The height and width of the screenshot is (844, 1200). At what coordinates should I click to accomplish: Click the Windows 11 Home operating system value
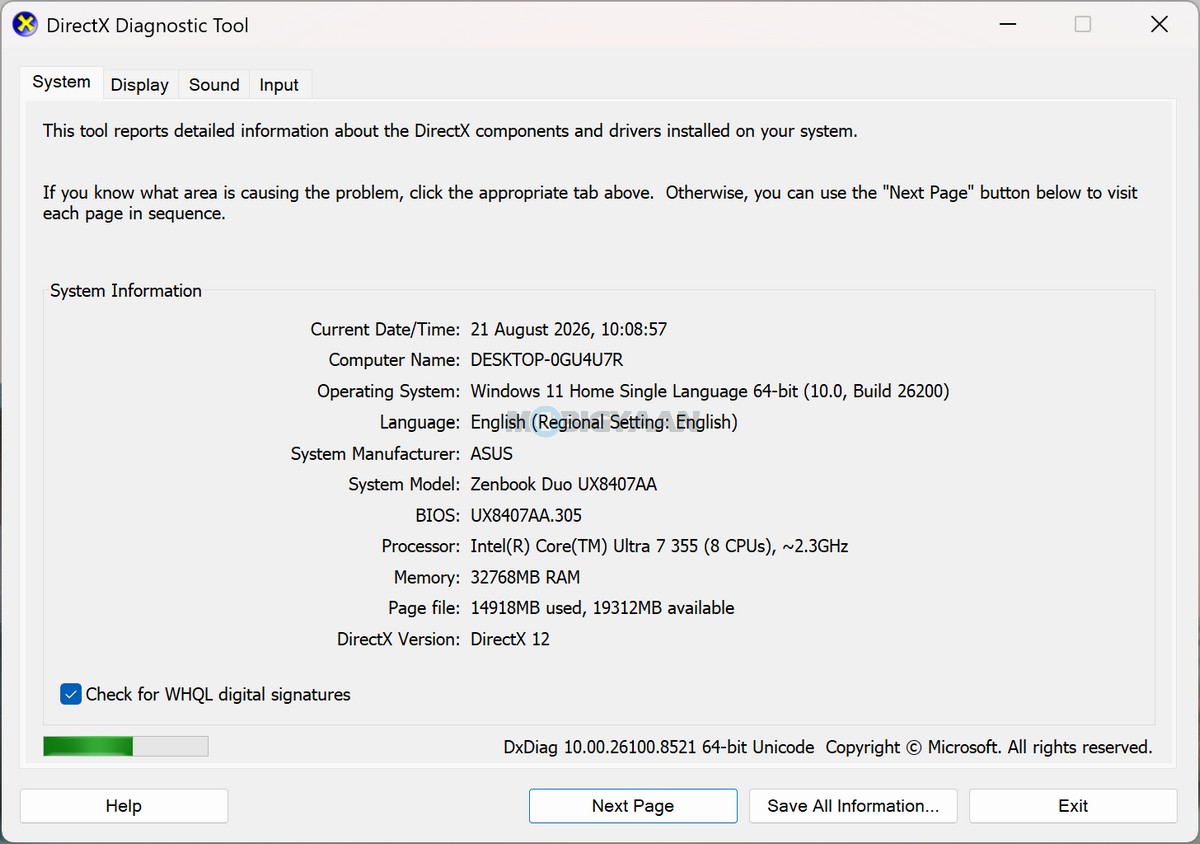(710, 391)
